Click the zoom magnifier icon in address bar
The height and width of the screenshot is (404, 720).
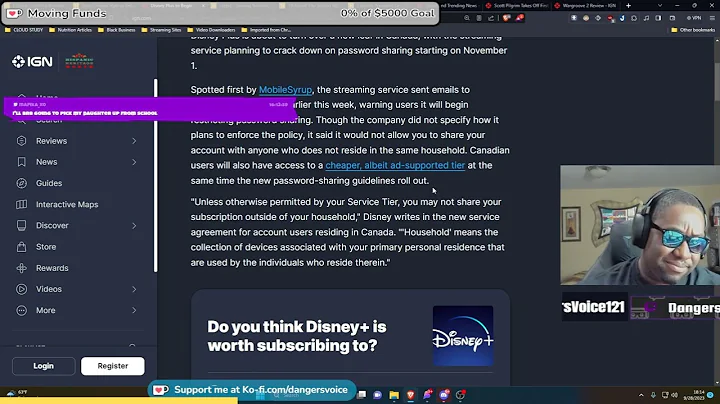tap(467, 18)
